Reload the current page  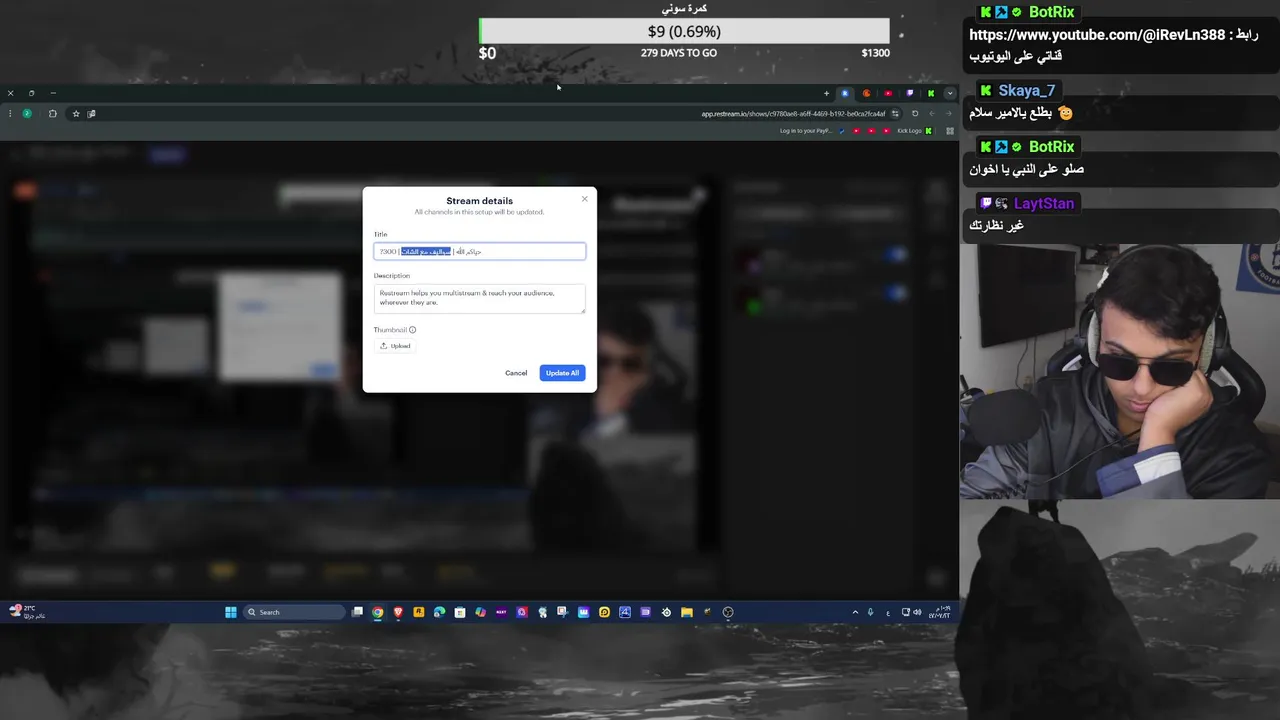pos(914,114)
